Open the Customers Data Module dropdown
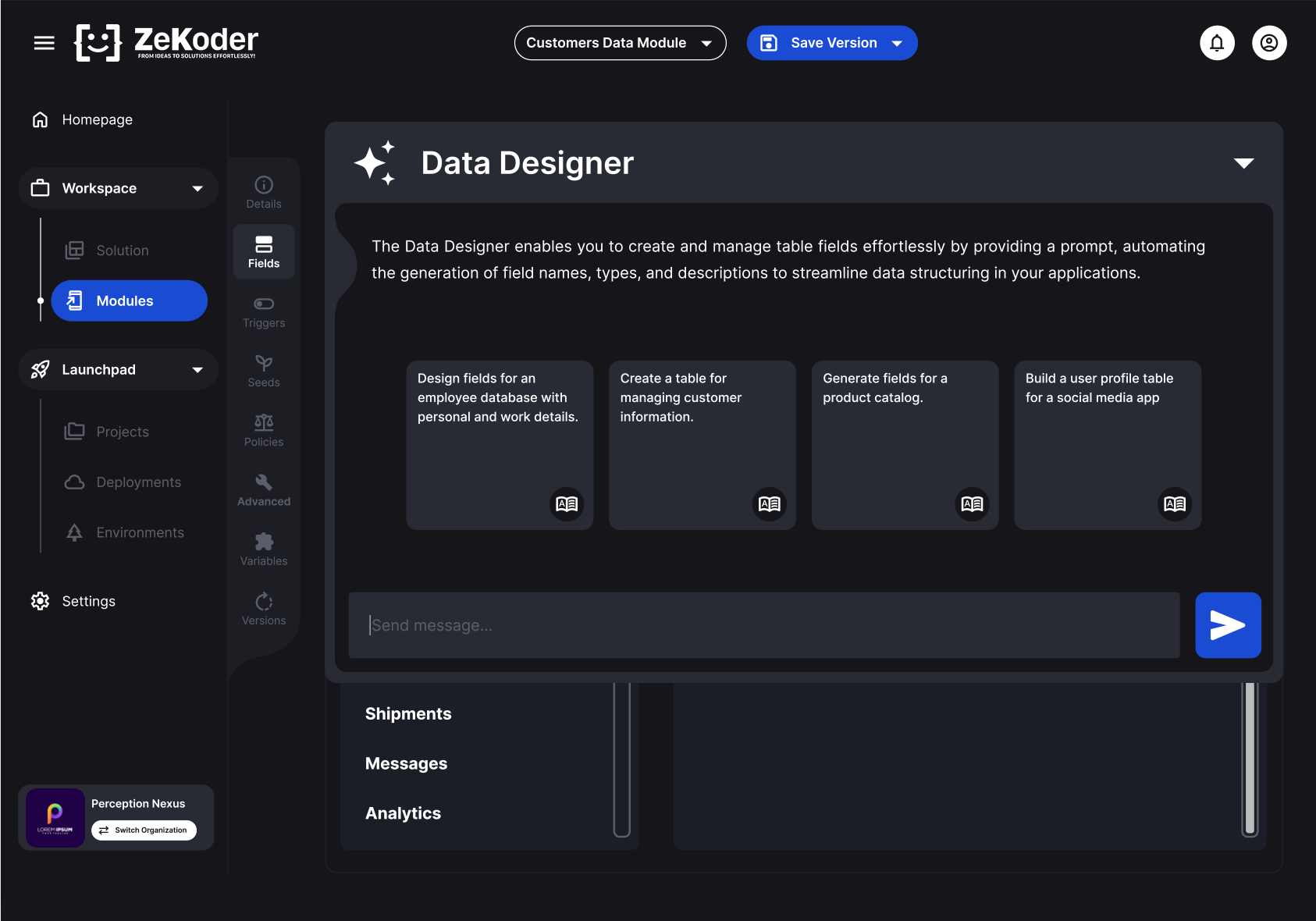 [x=621, y=43]
